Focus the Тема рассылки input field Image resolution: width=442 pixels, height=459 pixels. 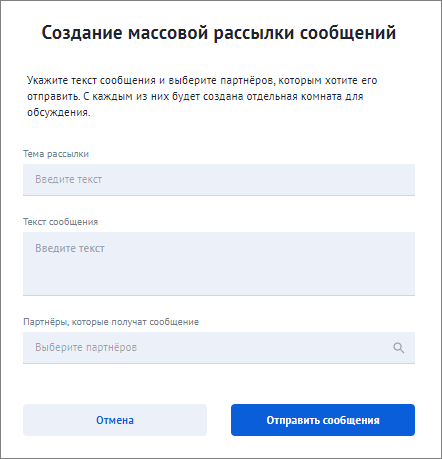click(x=219, y=180)
